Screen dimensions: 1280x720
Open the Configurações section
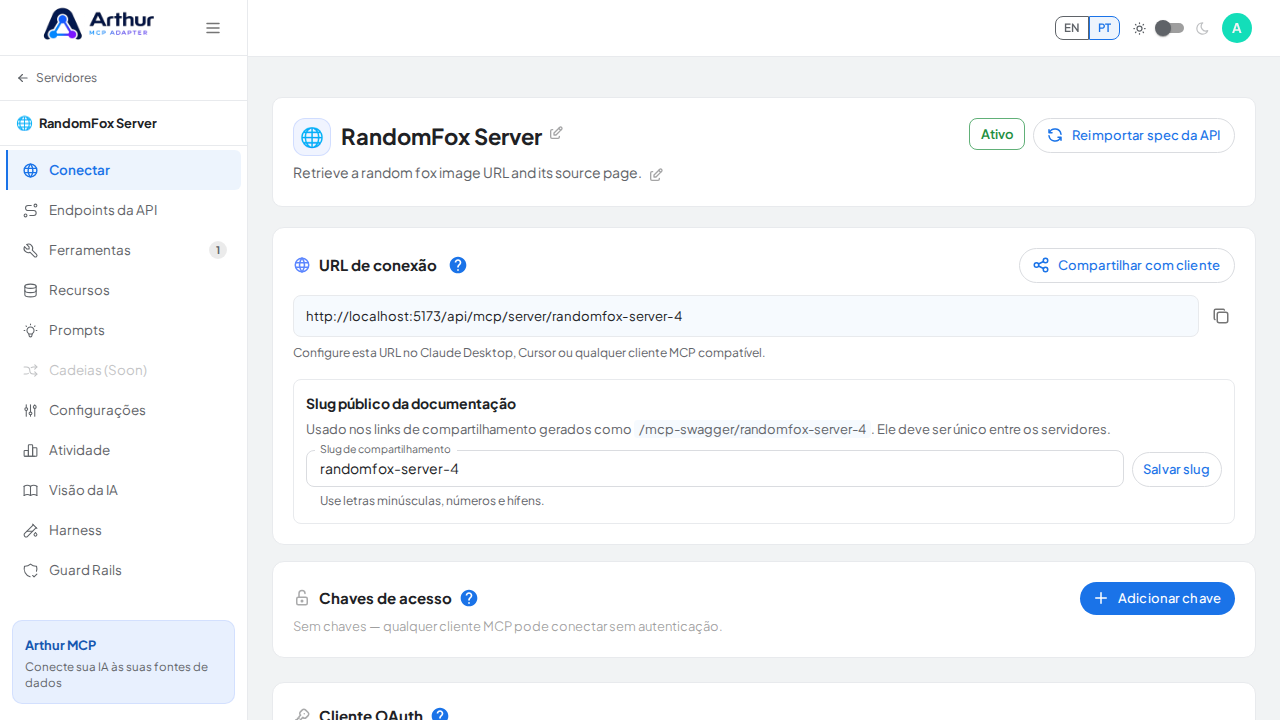123,410
